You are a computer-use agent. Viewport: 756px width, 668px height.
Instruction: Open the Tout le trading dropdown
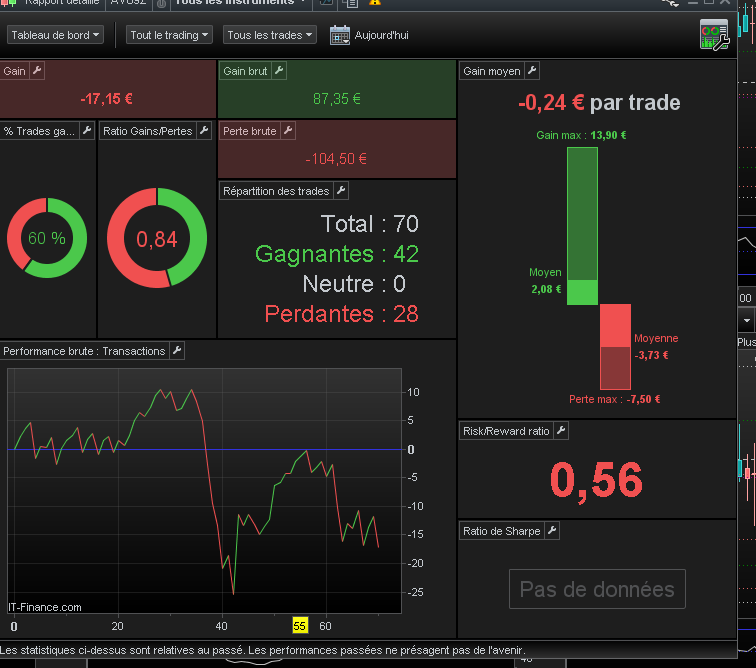169,35
